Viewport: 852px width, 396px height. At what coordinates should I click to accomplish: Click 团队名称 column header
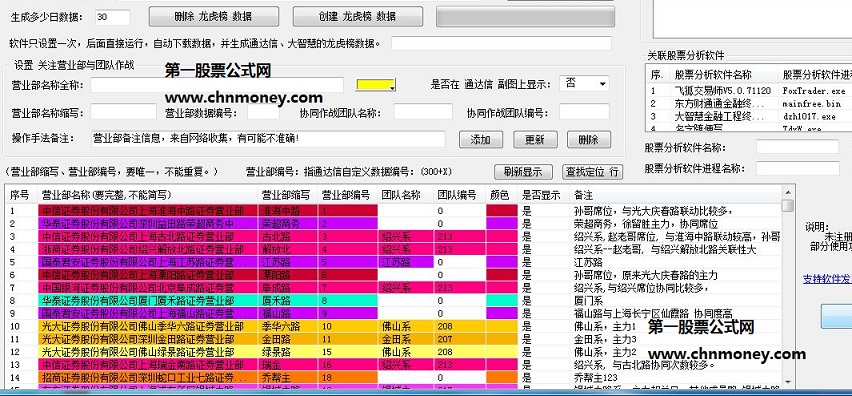click(405, 194)
